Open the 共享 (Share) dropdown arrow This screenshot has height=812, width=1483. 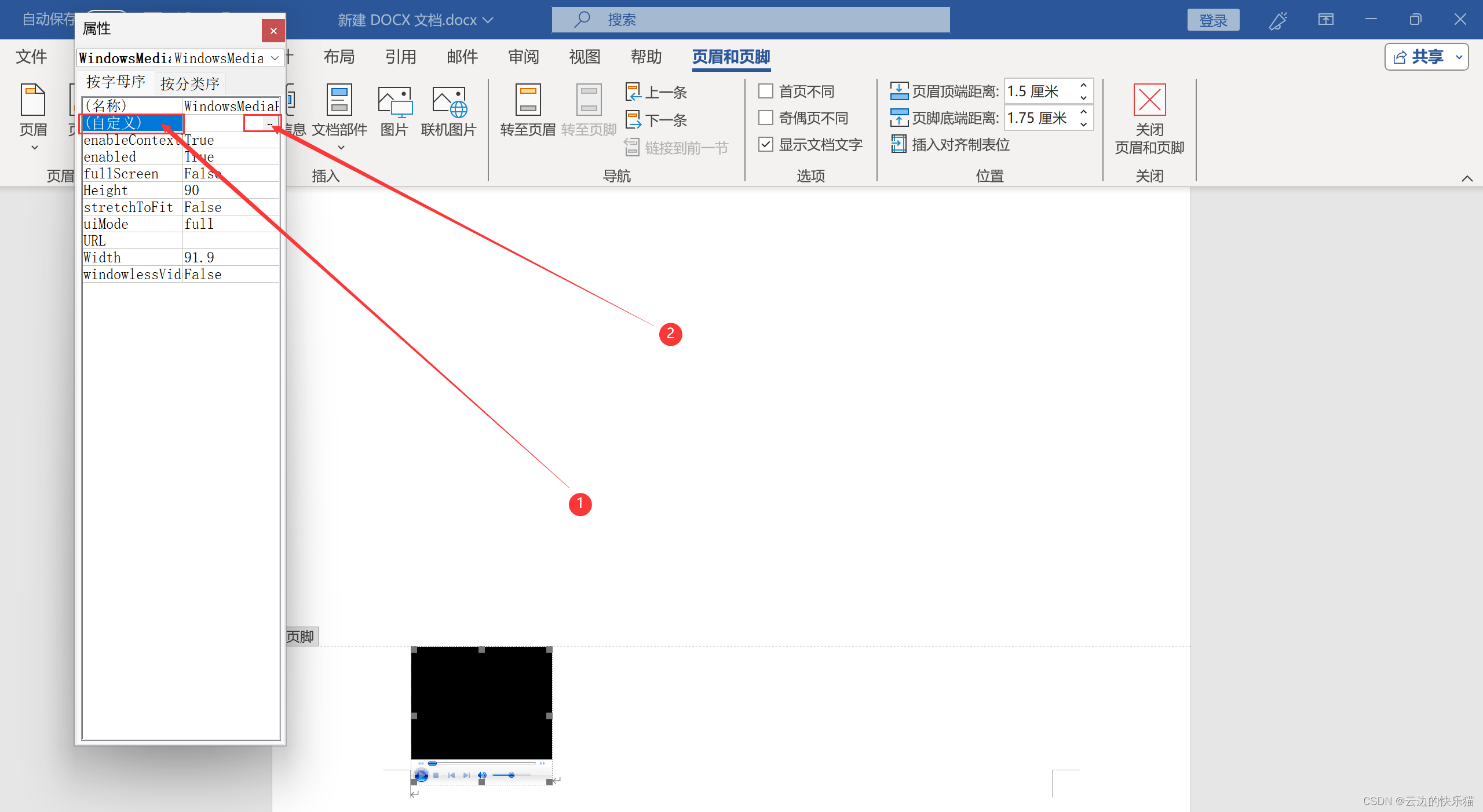(1459, 57)
